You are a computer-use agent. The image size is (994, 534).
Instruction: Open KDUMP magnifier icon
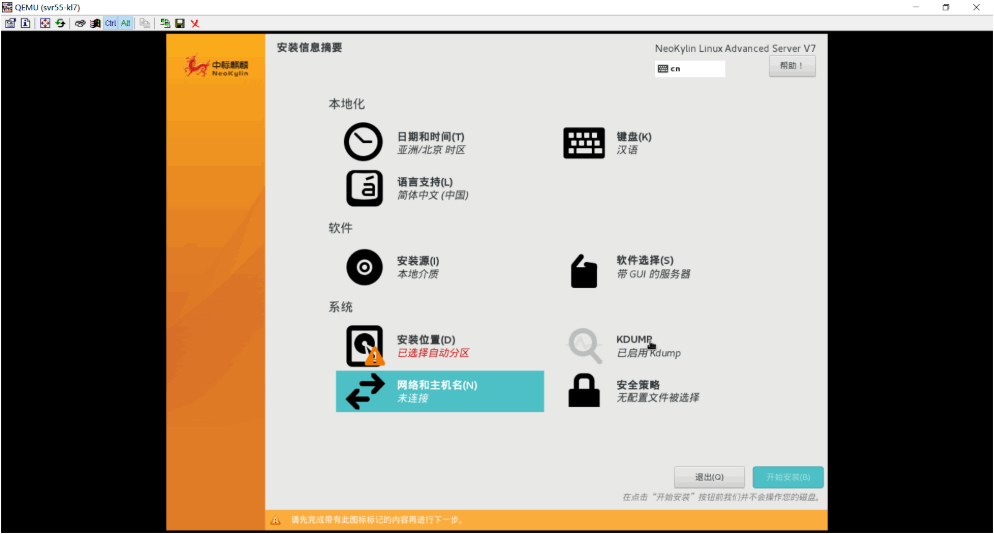[584, 346]
